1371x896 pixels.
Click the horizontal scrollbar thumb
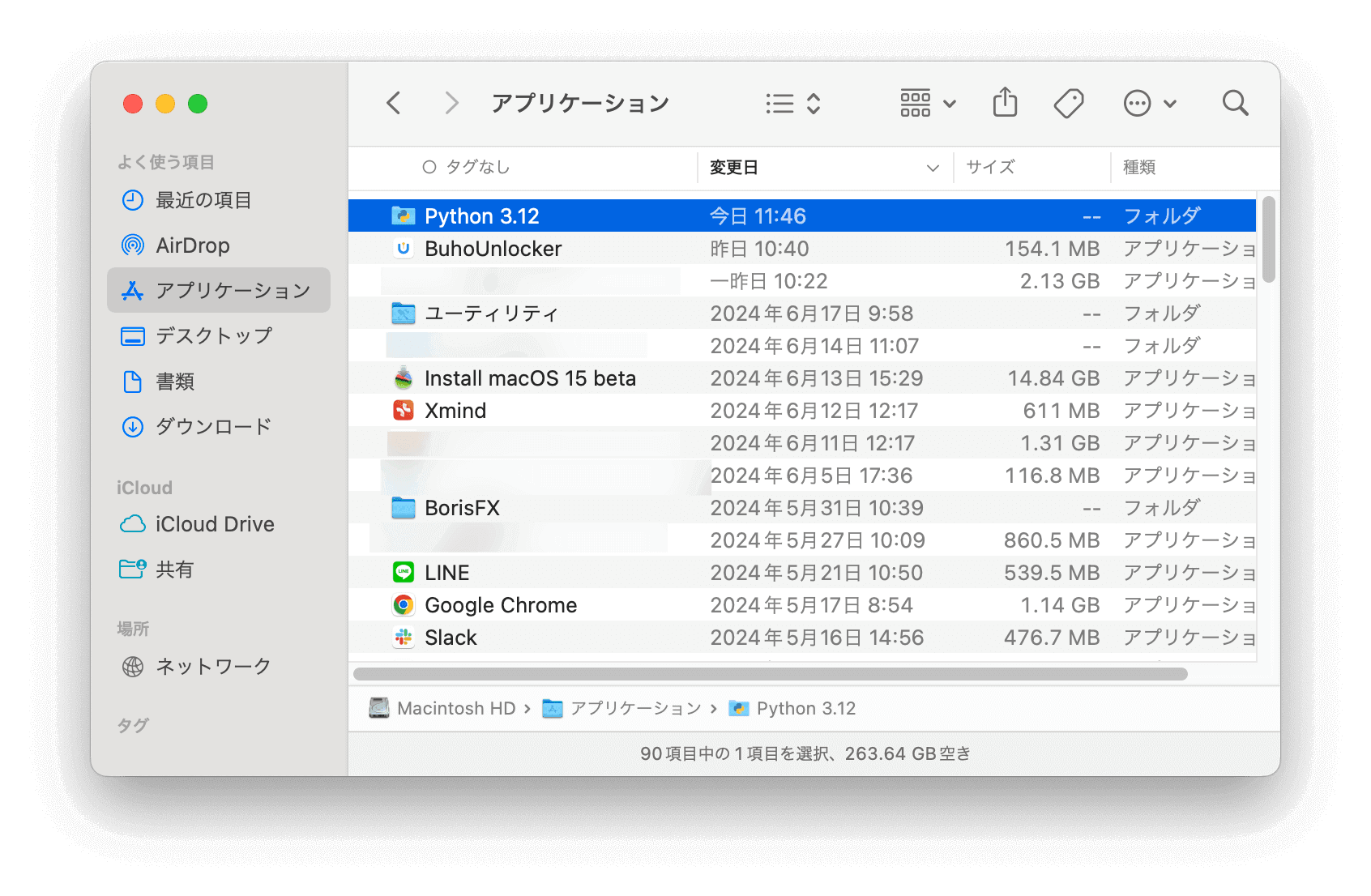coord(771,674)
